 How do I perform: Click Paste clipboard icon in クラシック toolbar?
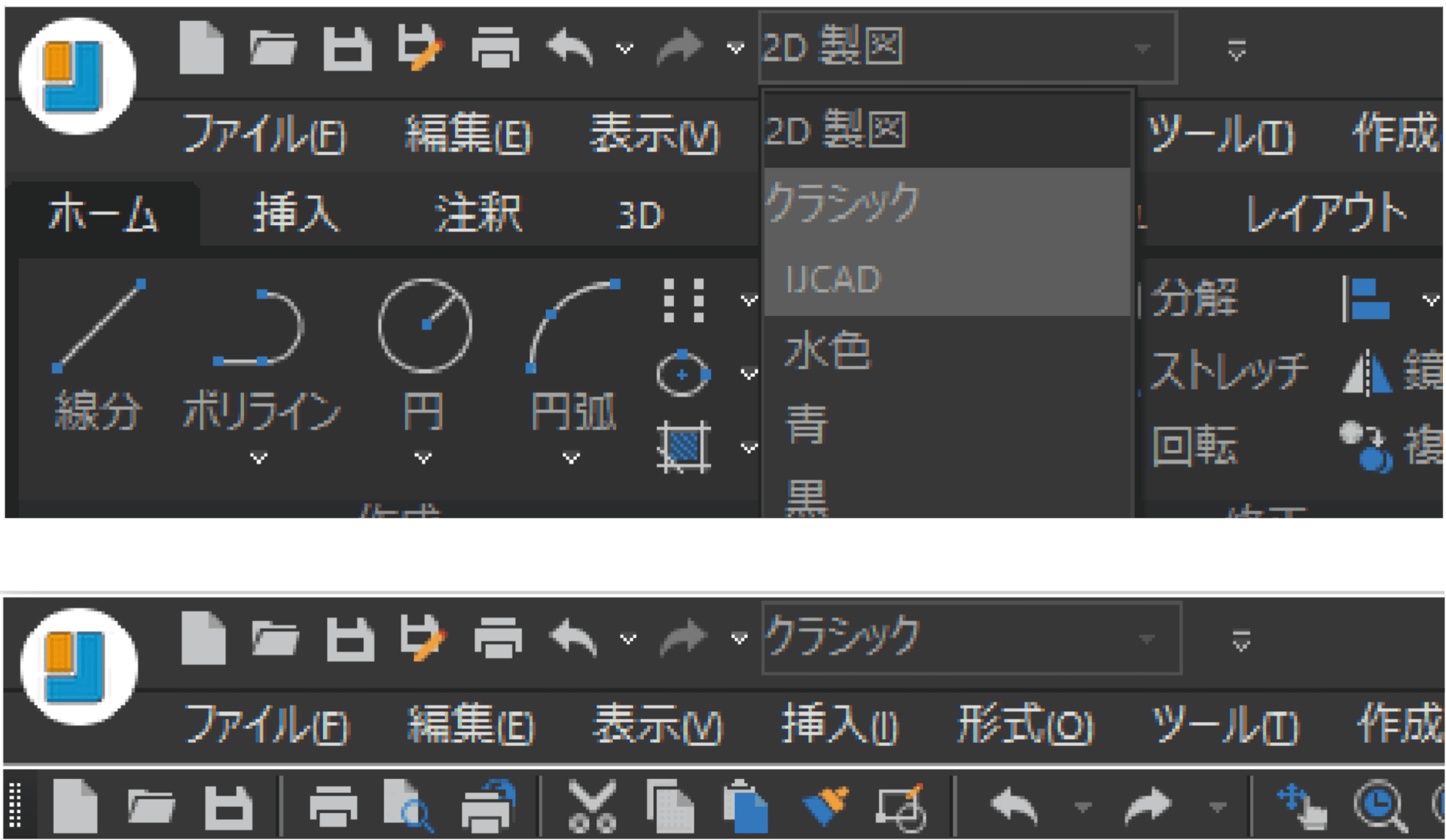745,806
